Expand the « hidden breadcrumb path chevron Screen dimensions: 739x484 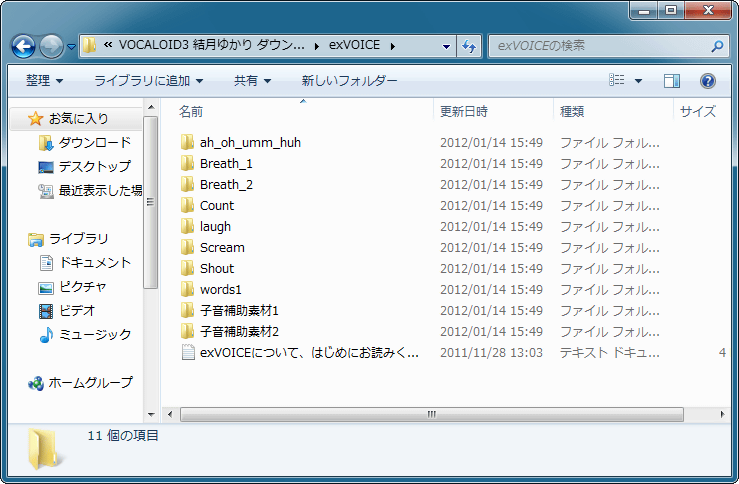[108, 45]
